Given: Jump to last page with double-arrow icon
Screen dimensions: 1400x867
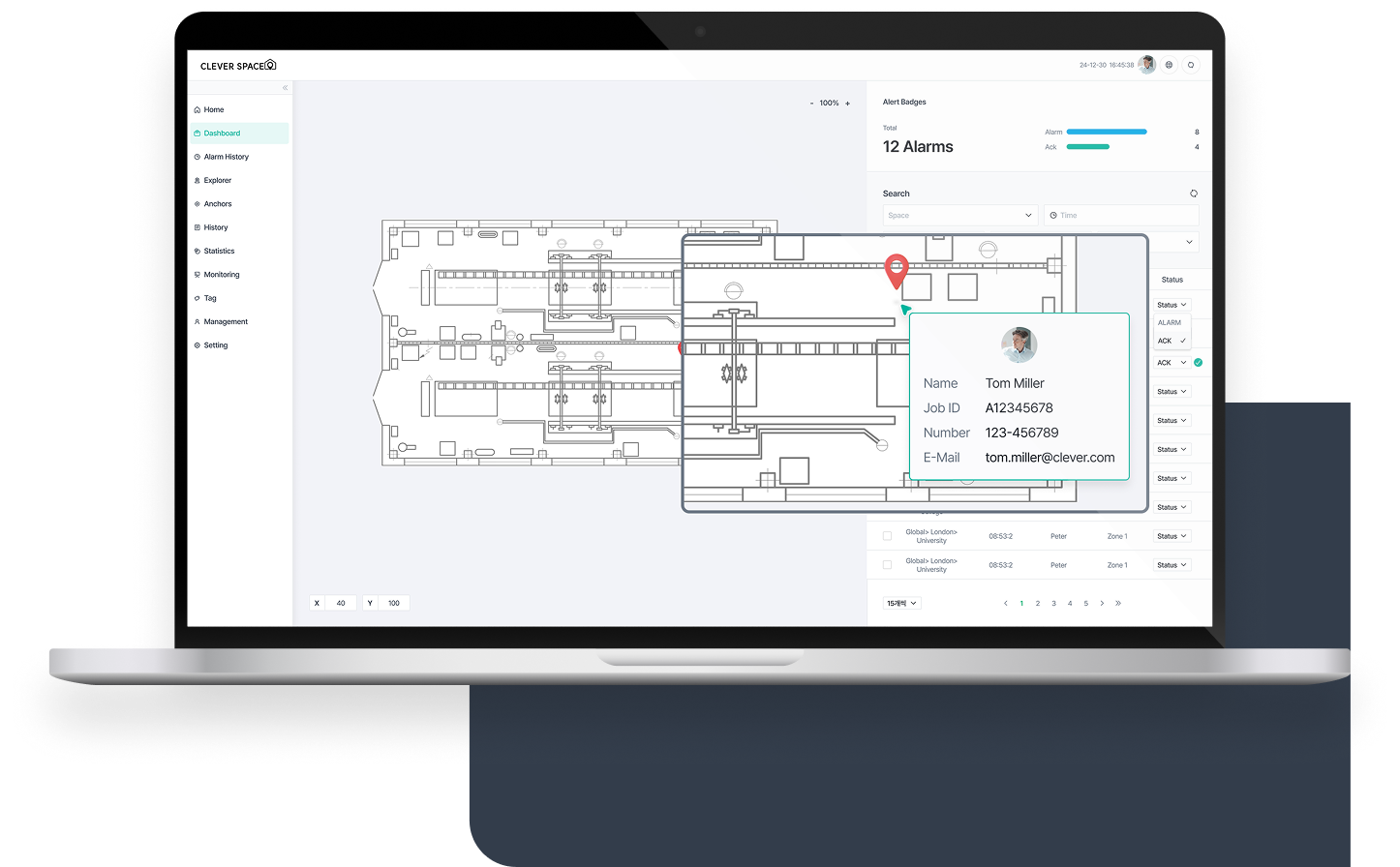Looking at the screenshot, I should click(x=1118, y=604).
